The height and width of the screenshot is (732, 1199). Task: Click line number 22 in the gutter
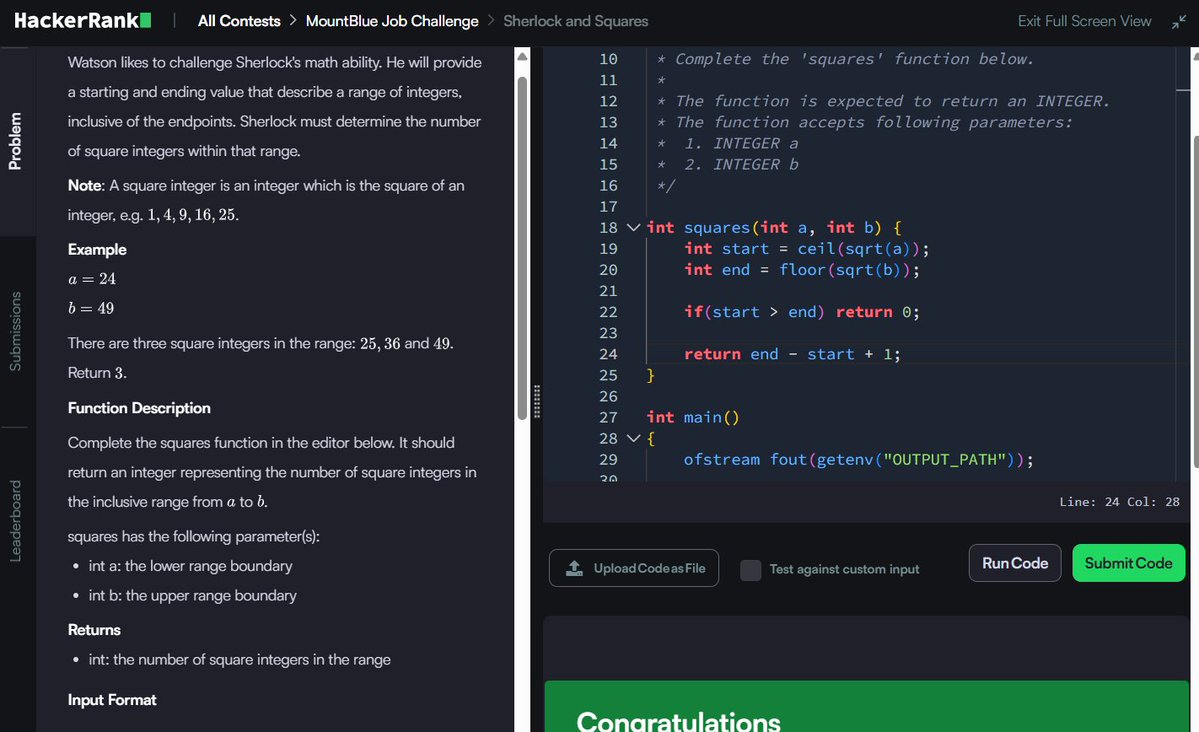click(x=608, y=312)
